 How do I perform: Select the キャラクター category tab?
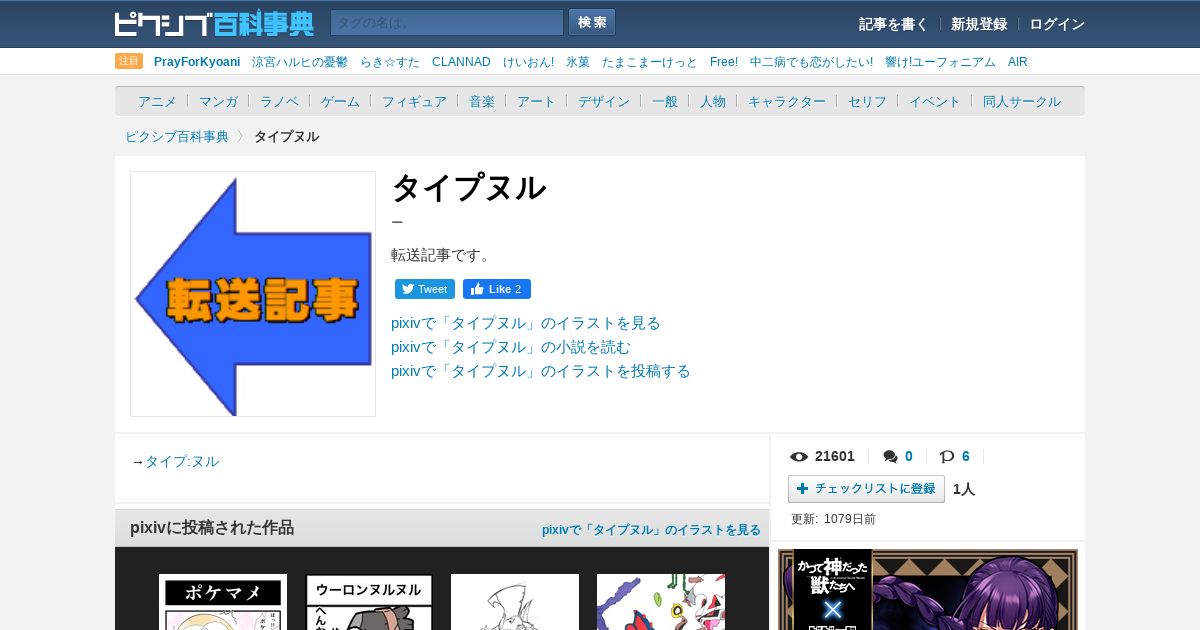[x=787, y=101]
